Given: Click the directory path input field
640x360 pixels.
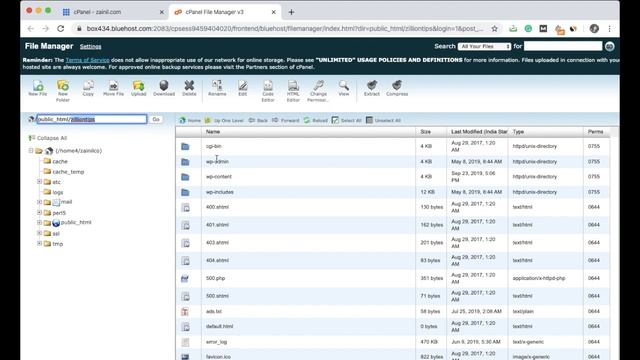Looking at the screenshot, I should pos(91,119).
